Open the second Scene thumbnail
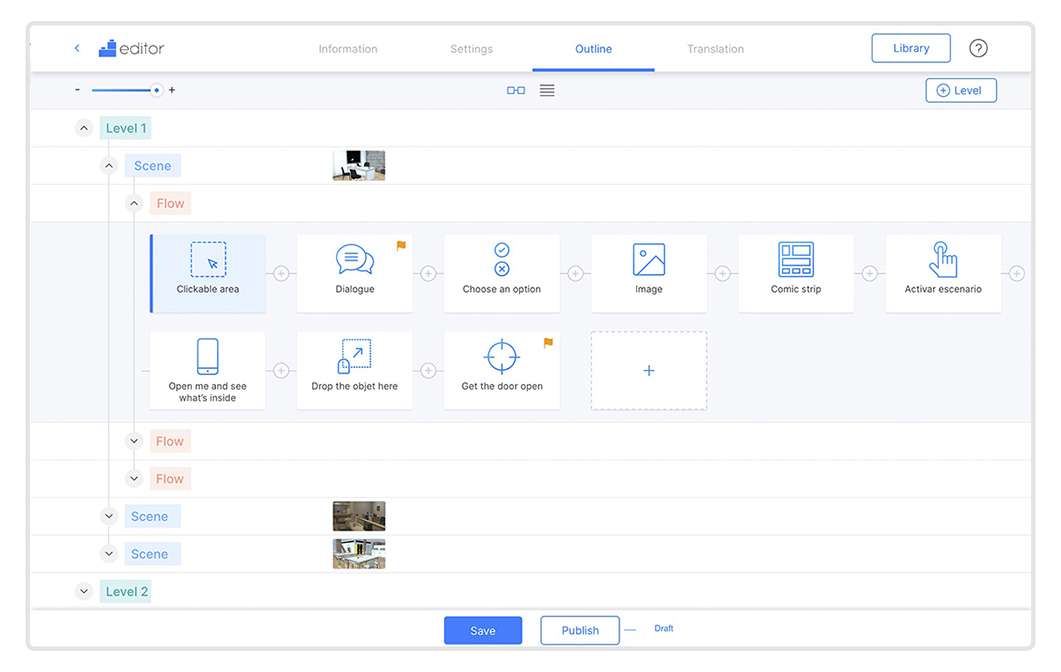 (x=359, y=516)
